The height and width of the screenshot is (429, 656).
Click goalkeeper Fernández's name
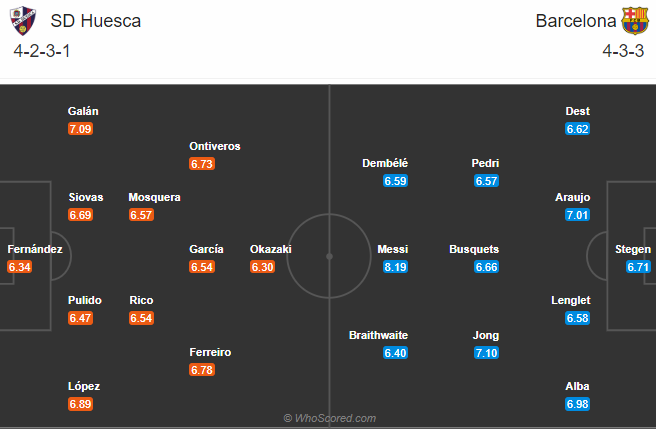34,249
